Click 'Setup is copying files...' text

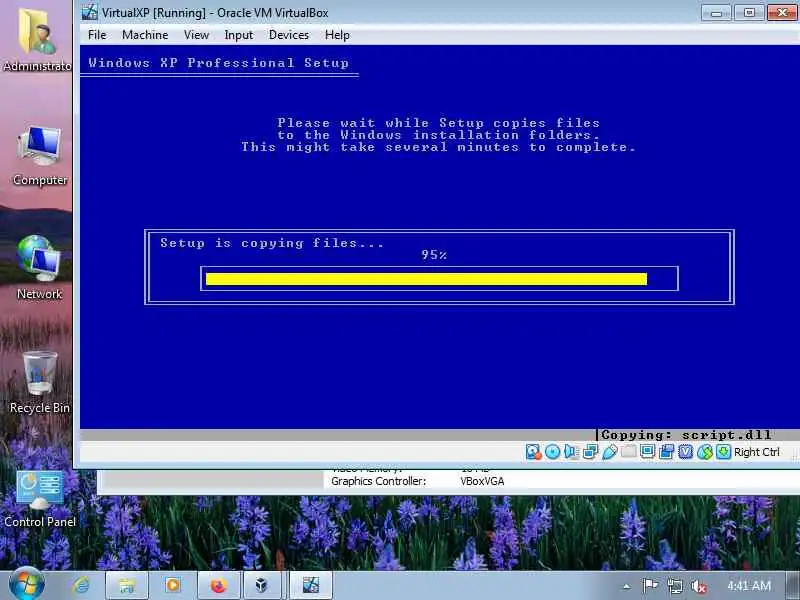pos(272,243)
